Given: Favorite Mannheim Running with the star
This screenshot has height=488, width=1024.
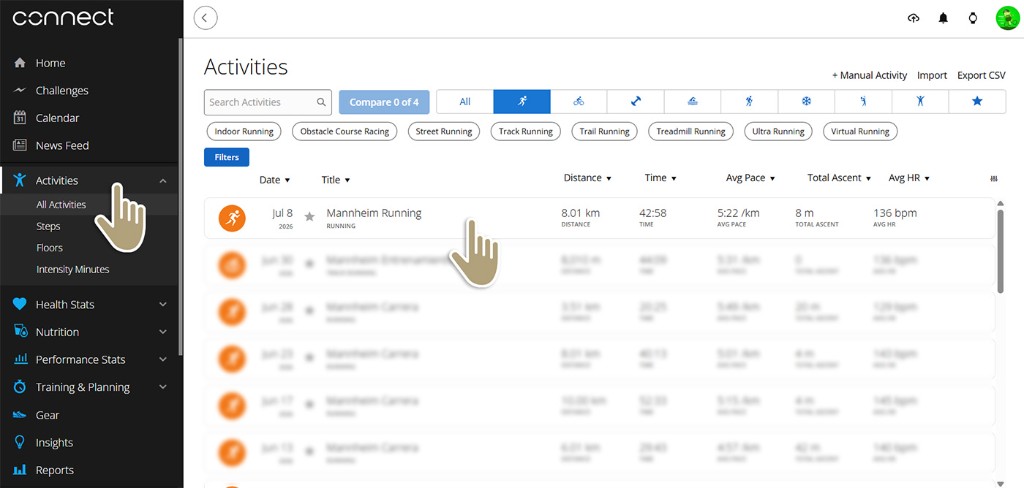Looking at the screenshot, I should pyautogui.click(x=310, y=216).
